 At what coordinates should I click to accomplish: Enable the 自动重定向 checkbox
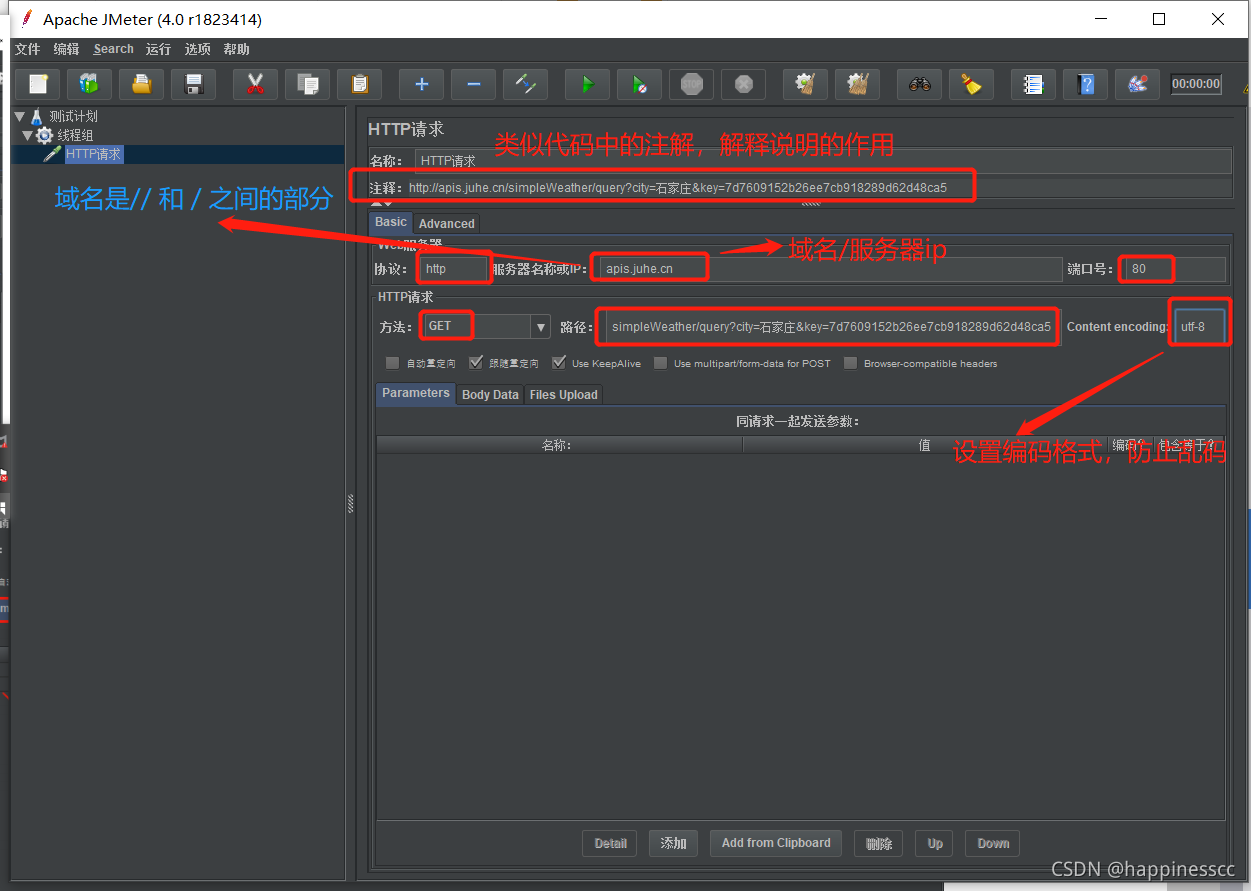click(x=392, y=363)
